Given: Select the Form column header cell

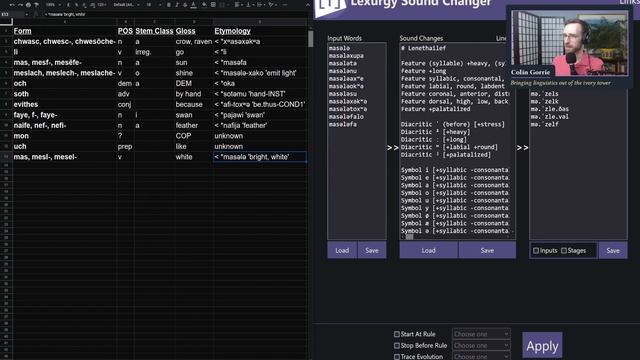Looking at the screenshot, I should coord(64,31).
